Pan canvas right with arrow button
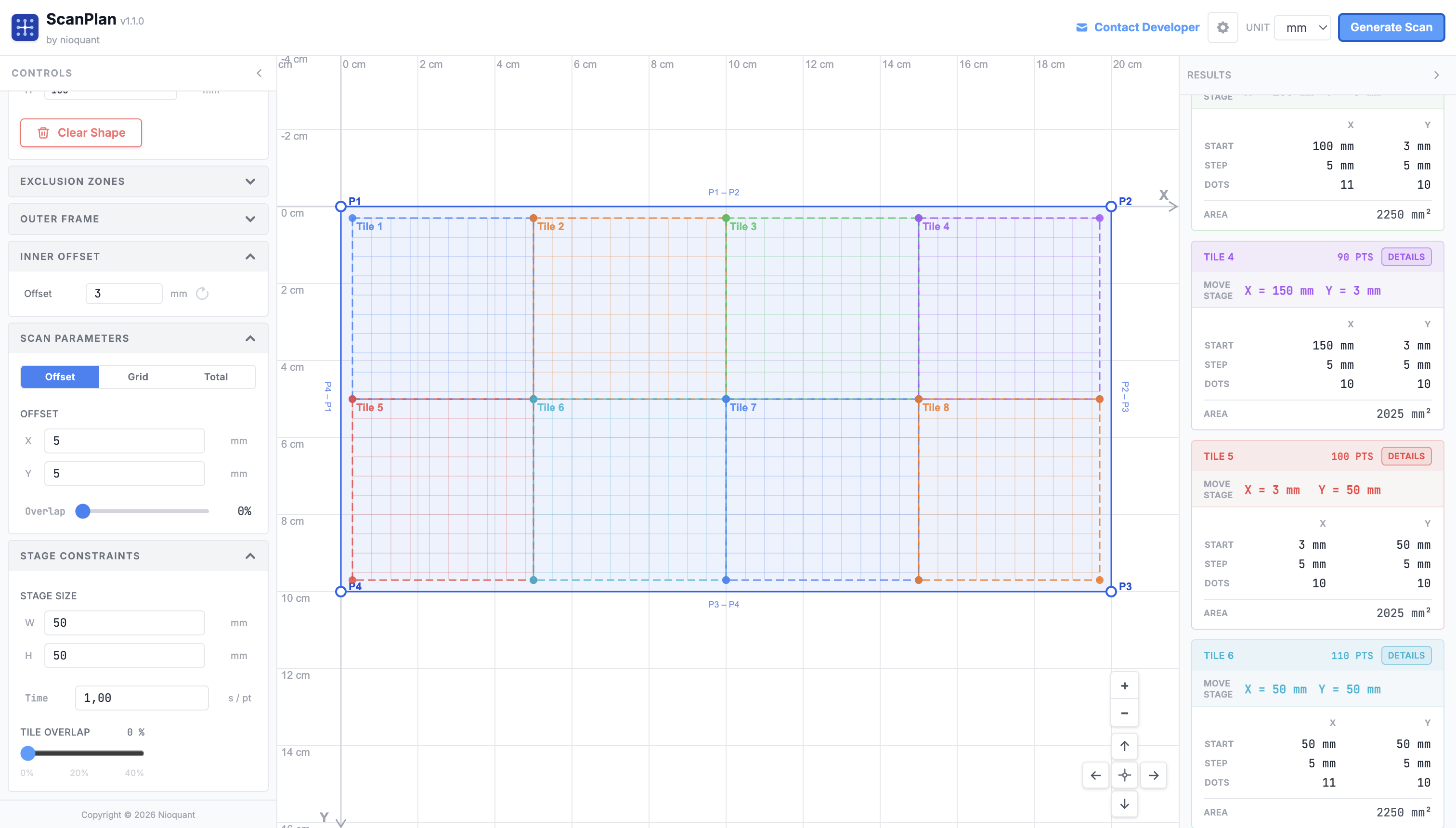Image resolution: width=1456 pixels, height=828 pixels. tap(1154, 775)
